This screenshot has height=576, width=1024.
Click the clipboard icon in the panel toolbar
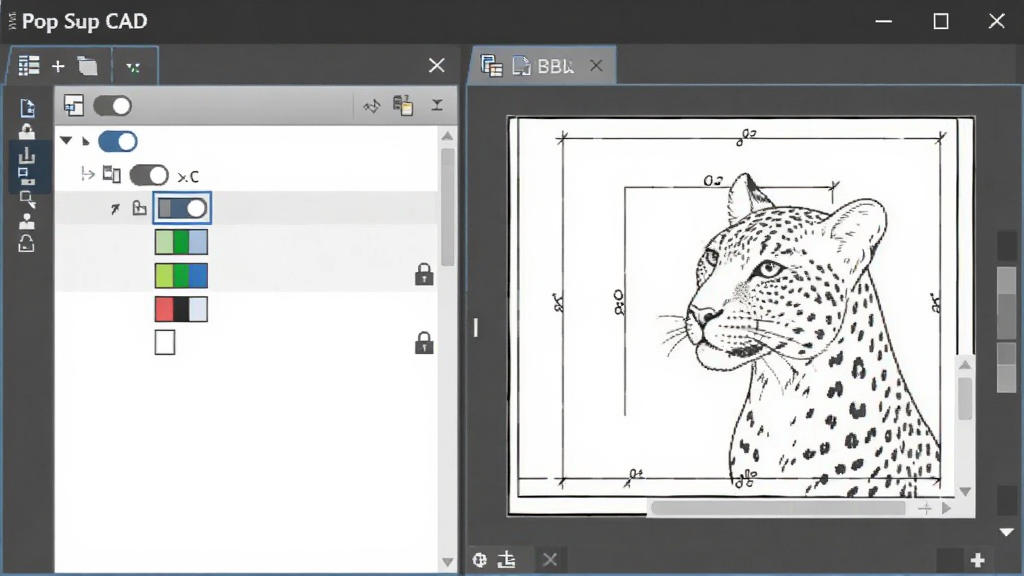(403, 105)
